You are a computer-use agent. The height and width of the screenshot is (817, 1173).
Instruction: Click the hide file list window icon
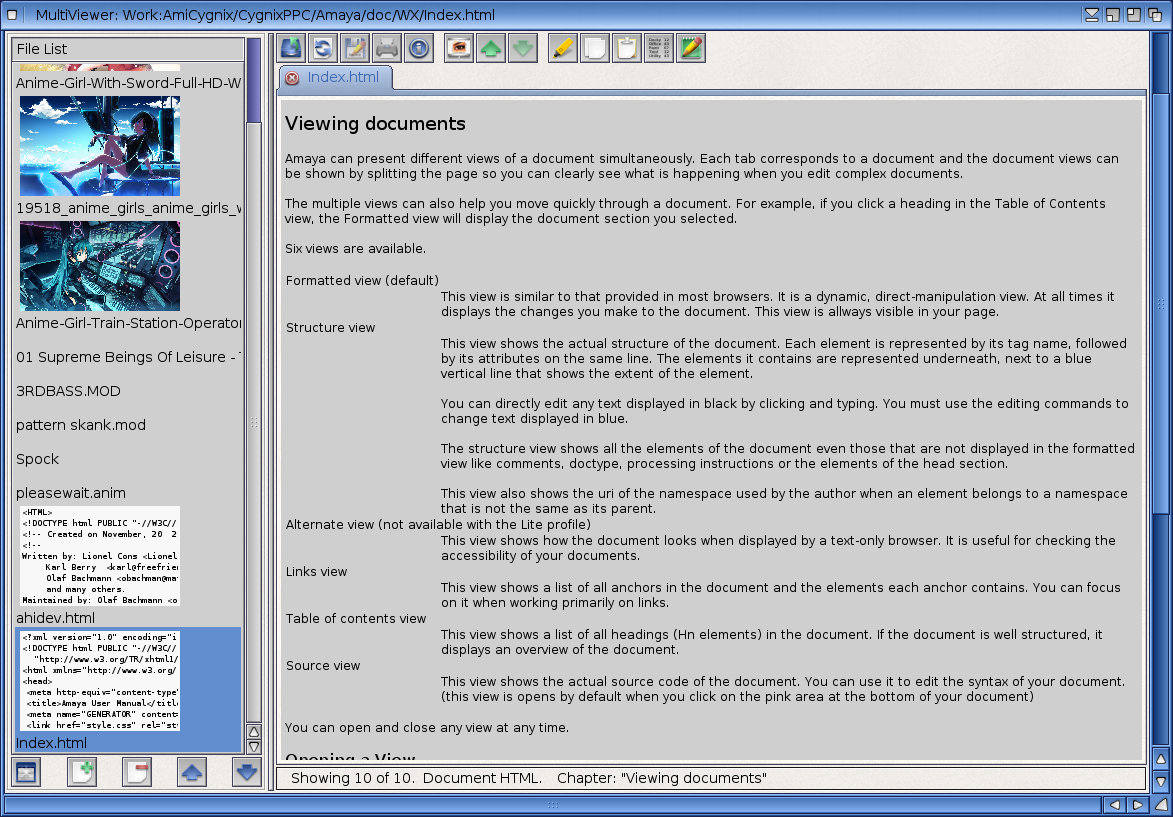27,771
